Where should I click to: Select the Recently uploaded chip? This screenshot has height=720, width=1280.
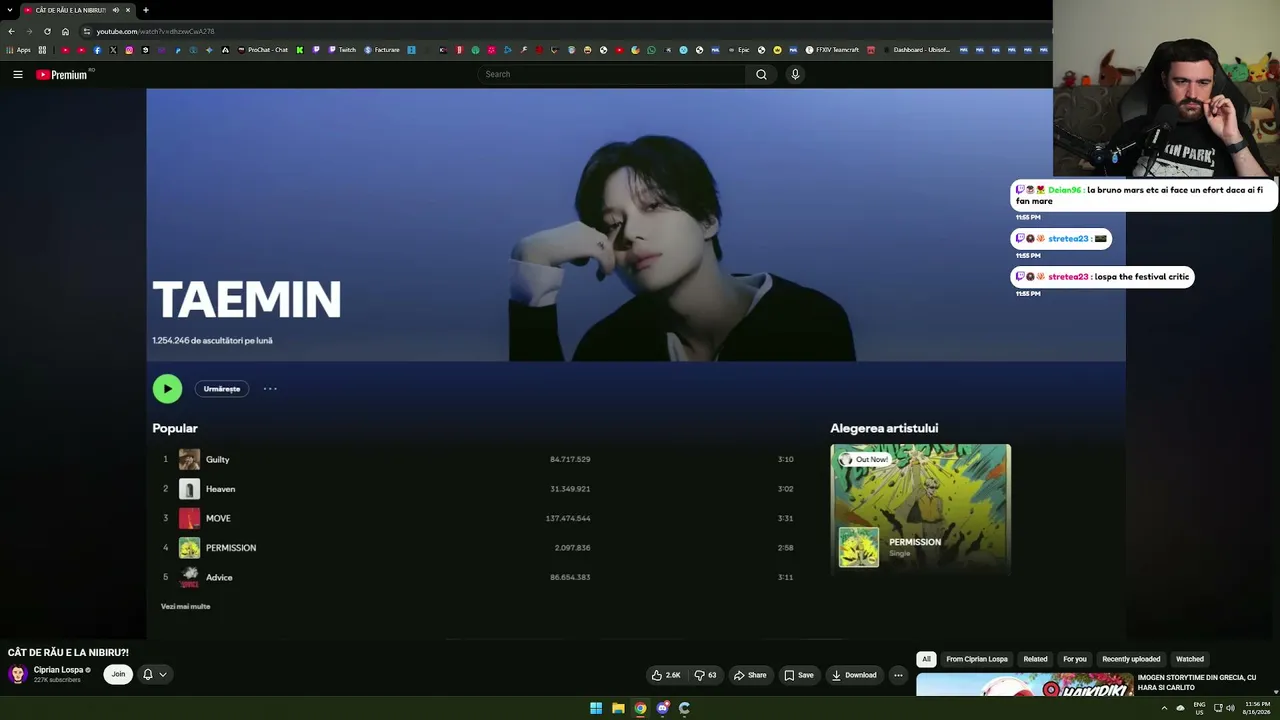[1131, 659]
